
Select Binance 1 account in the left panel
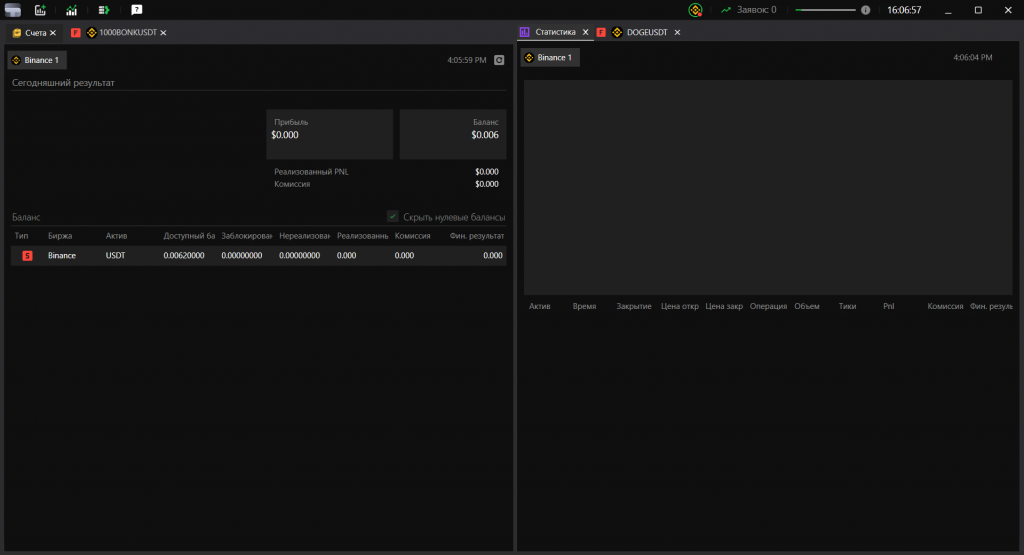point(37,60)
